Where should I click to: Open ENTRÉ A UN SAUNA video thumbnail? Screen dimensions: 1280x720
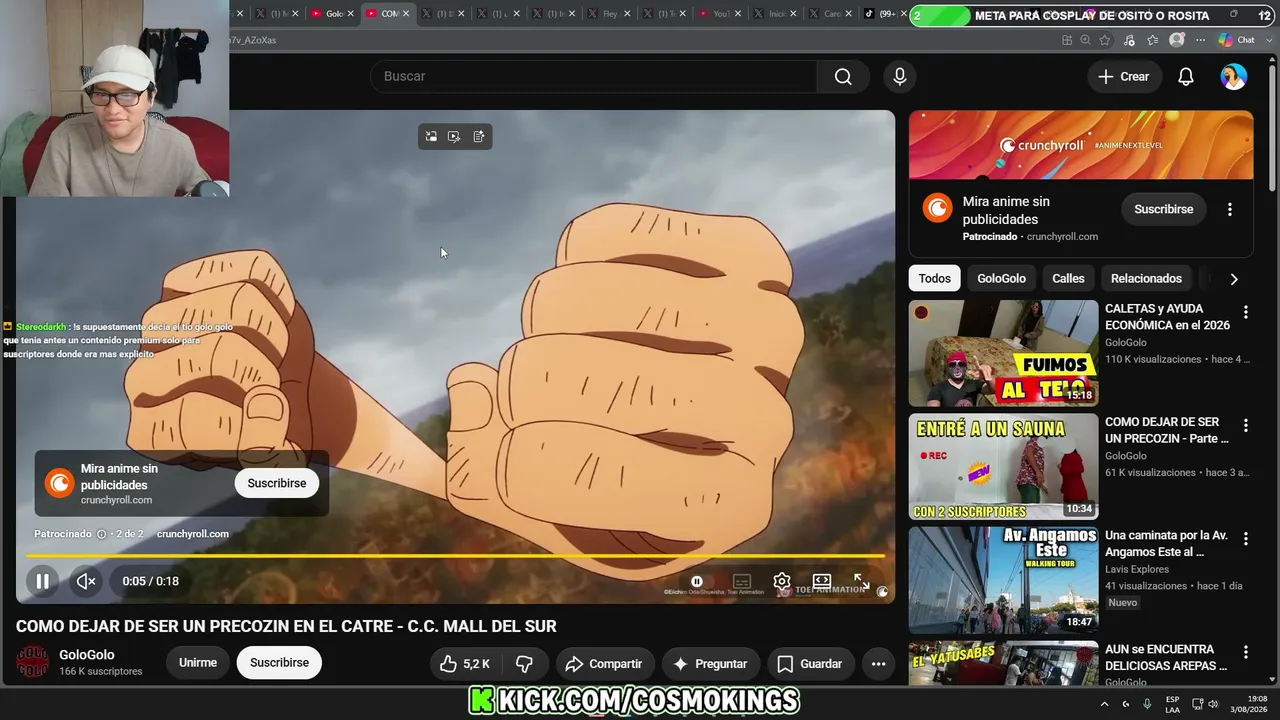pos(1003,467)
